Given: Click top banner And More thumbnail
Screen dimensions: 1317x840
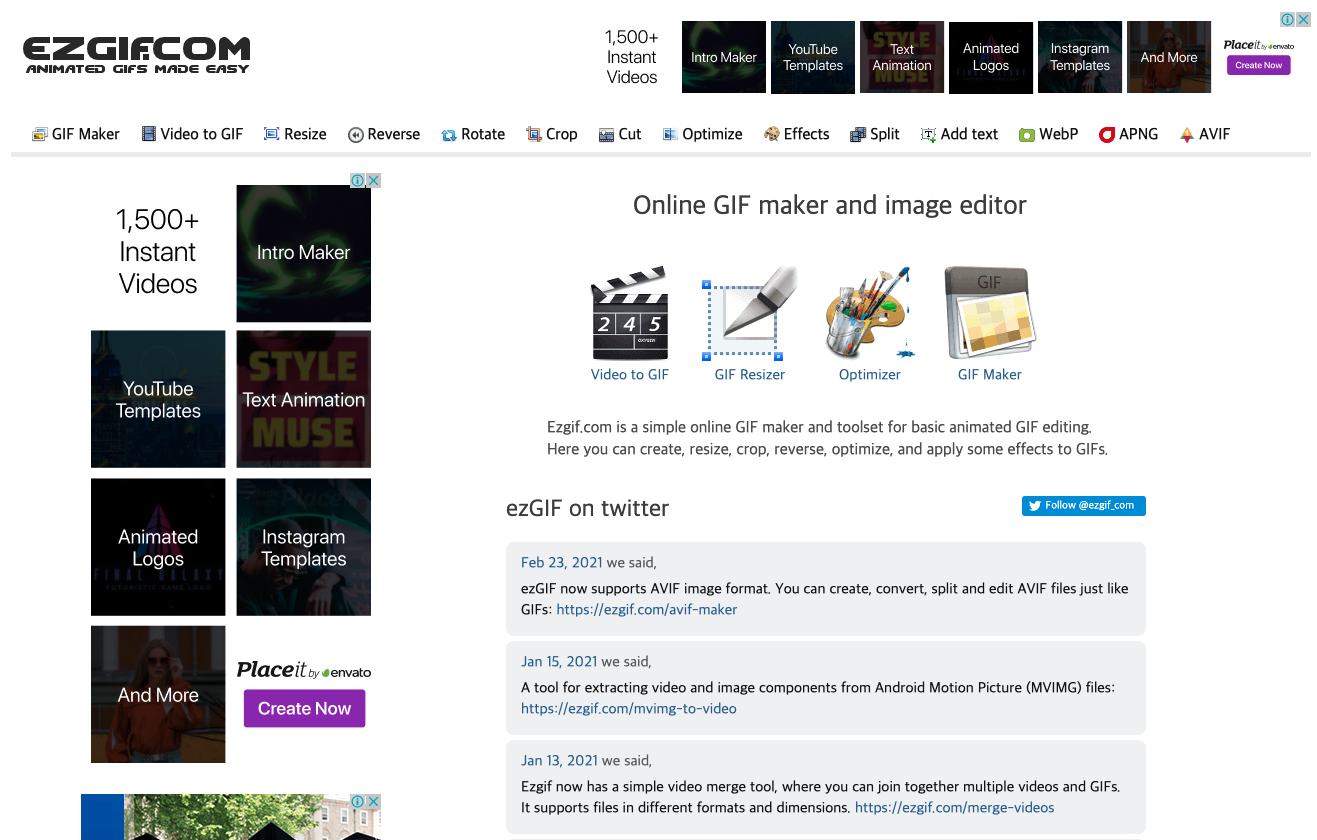Looking at the screenshot, I should click(x=1169, y=57).
